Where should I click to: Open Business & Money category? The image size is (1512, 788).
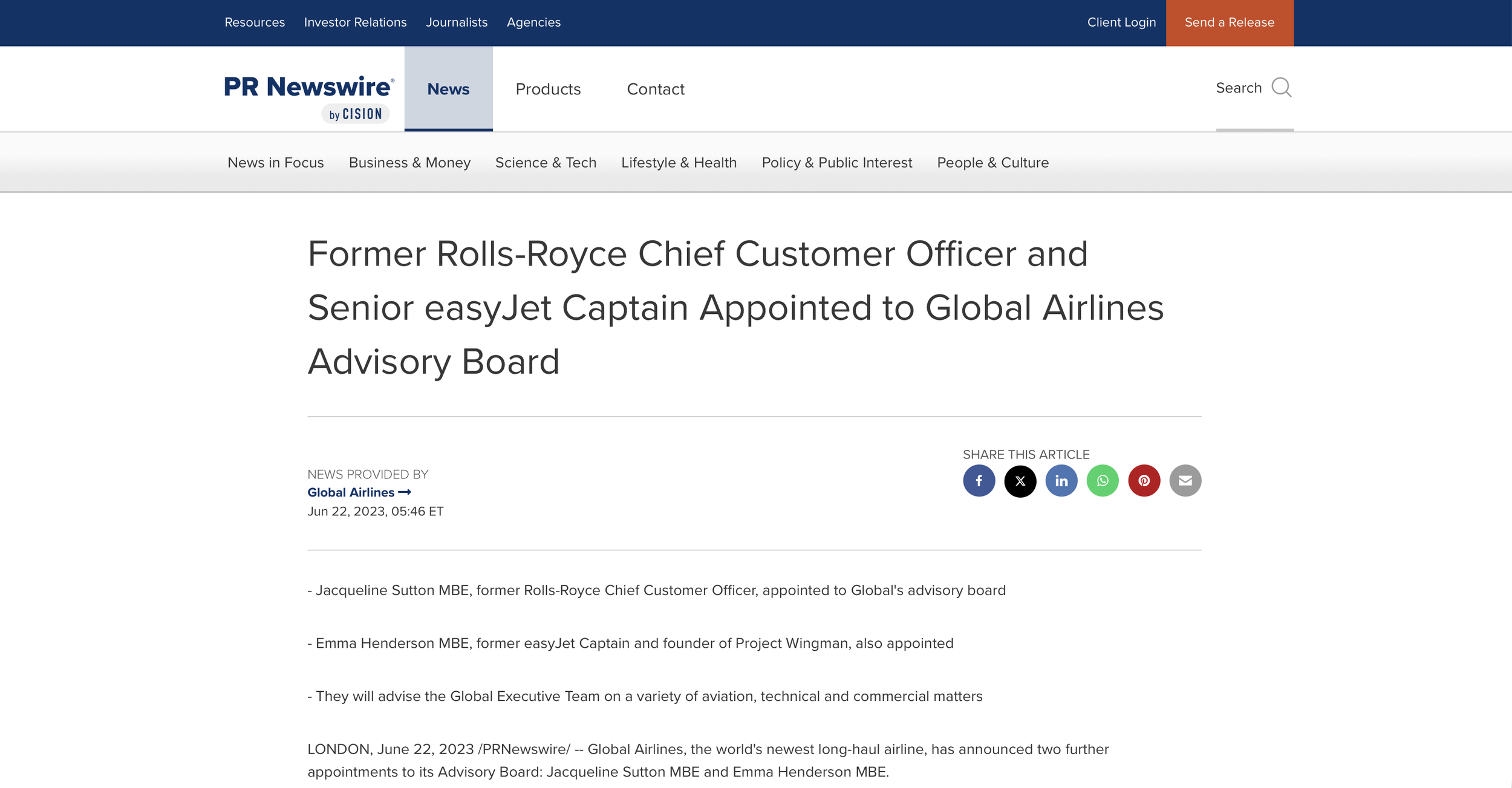point(409,163)
